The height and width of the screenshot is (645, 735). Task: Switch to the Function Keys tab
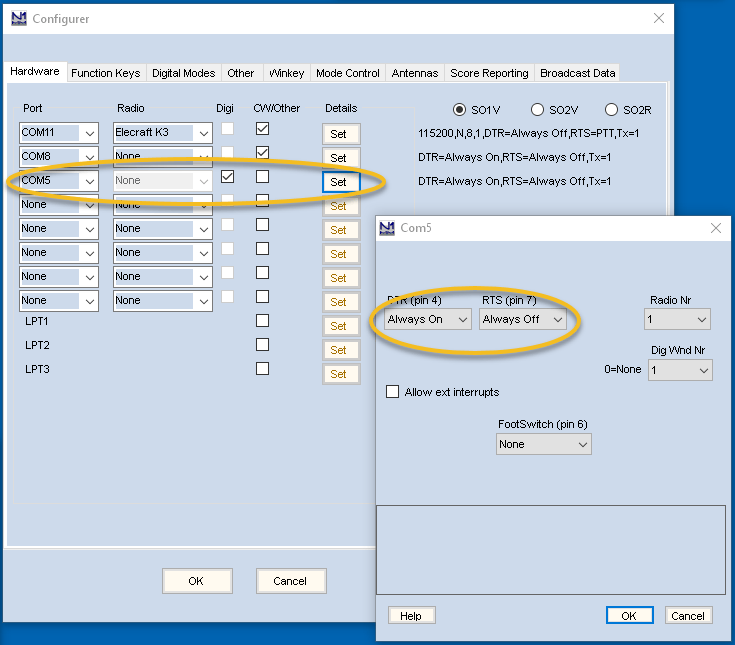pyautogui.click(x=105, y=73)
